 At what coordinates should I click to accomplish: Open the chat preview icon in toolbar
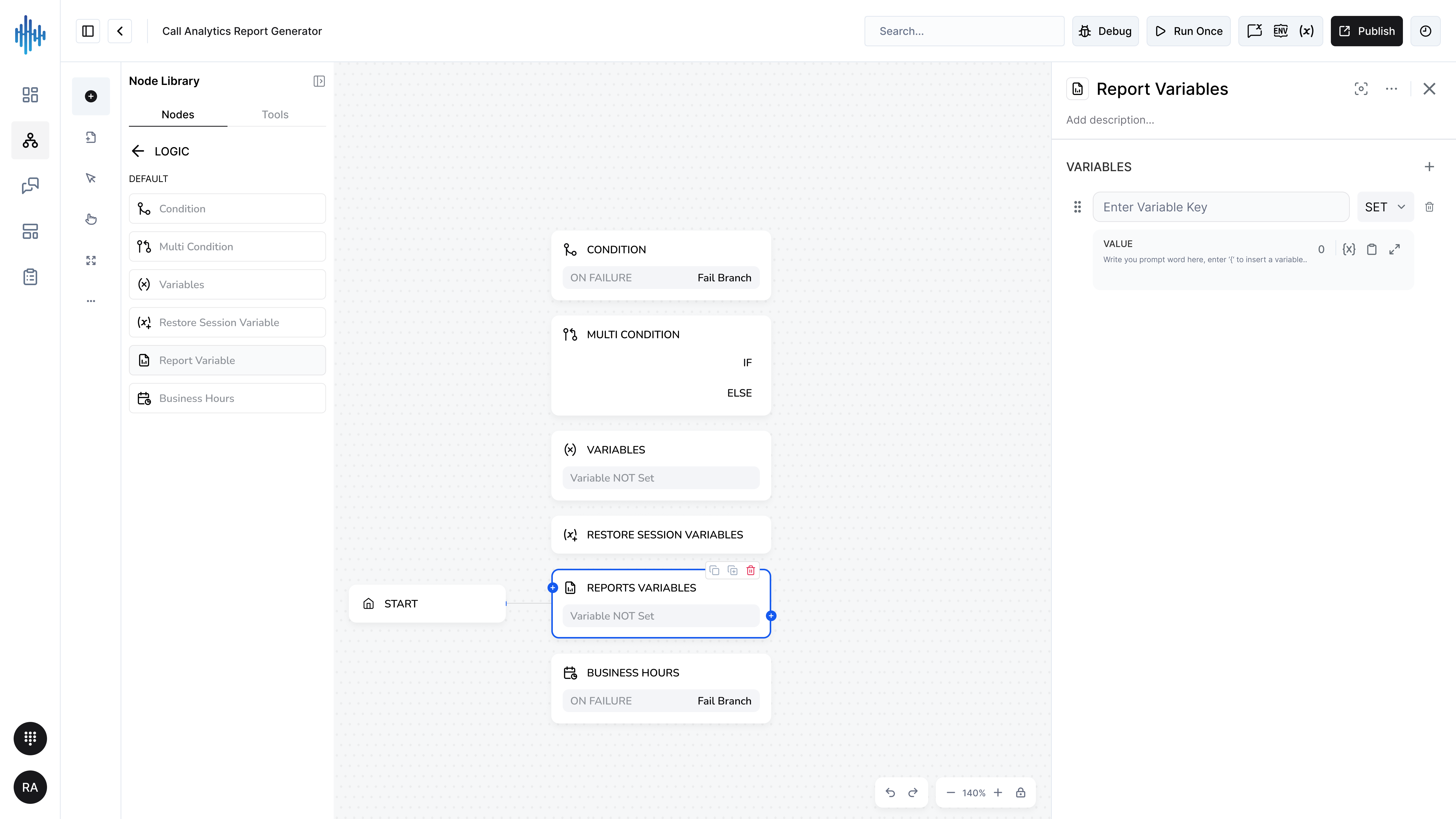(x=1255, y=31)
